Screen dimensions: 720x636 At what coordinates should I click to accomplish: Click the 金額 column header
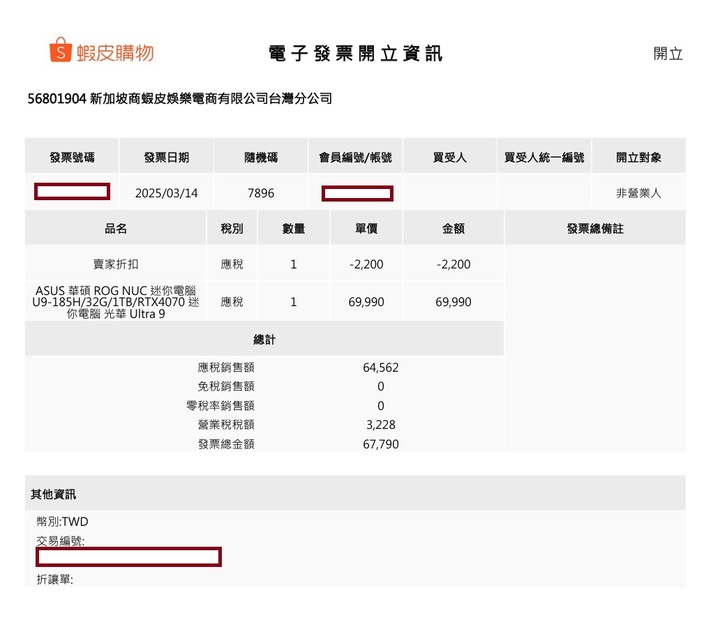click(453, 228)
